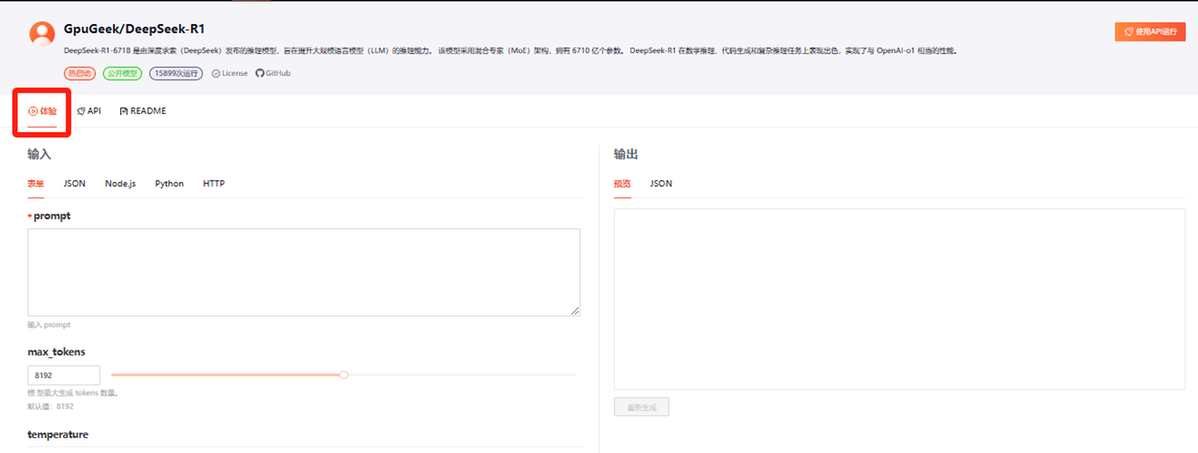This screenshot has height=453, width=1198.
Task: Click the 热启动 tag
Action: coord(80,73)
